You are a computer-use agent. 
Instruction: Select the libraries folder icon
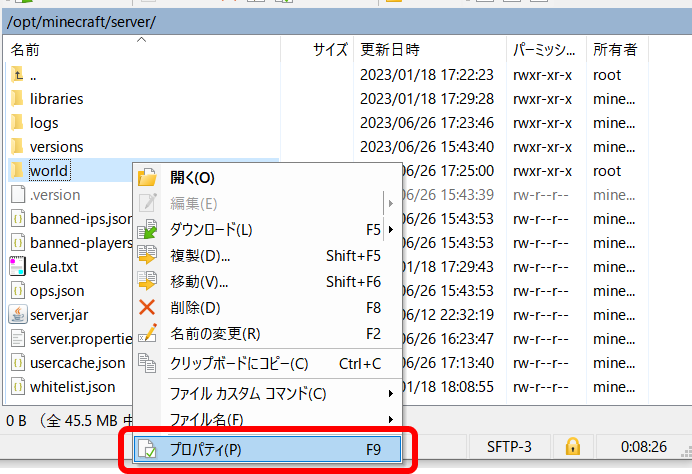(x=17, y=99)
